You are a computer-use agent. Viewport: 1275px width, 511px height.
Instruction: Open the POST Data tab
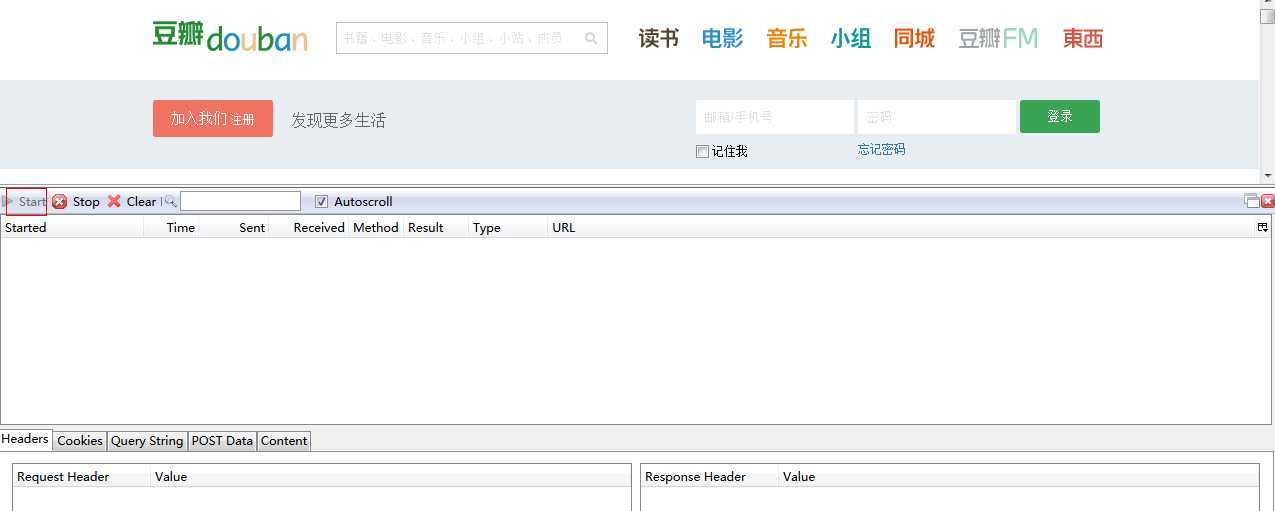click(222, 440)
